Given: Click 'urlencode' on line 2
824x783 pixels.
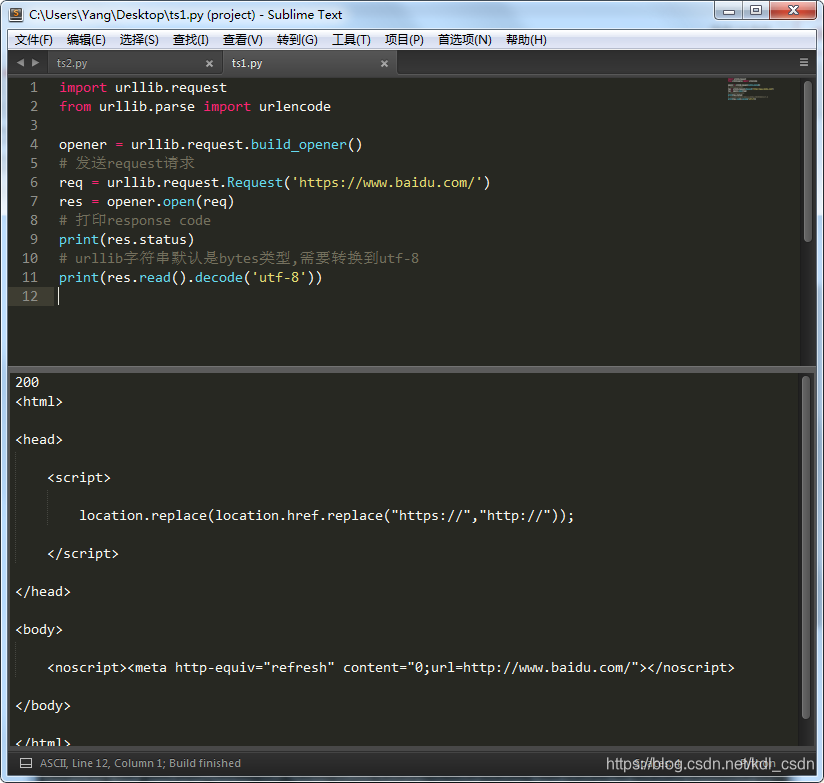Looking at the screenshot, I should 295,107.
